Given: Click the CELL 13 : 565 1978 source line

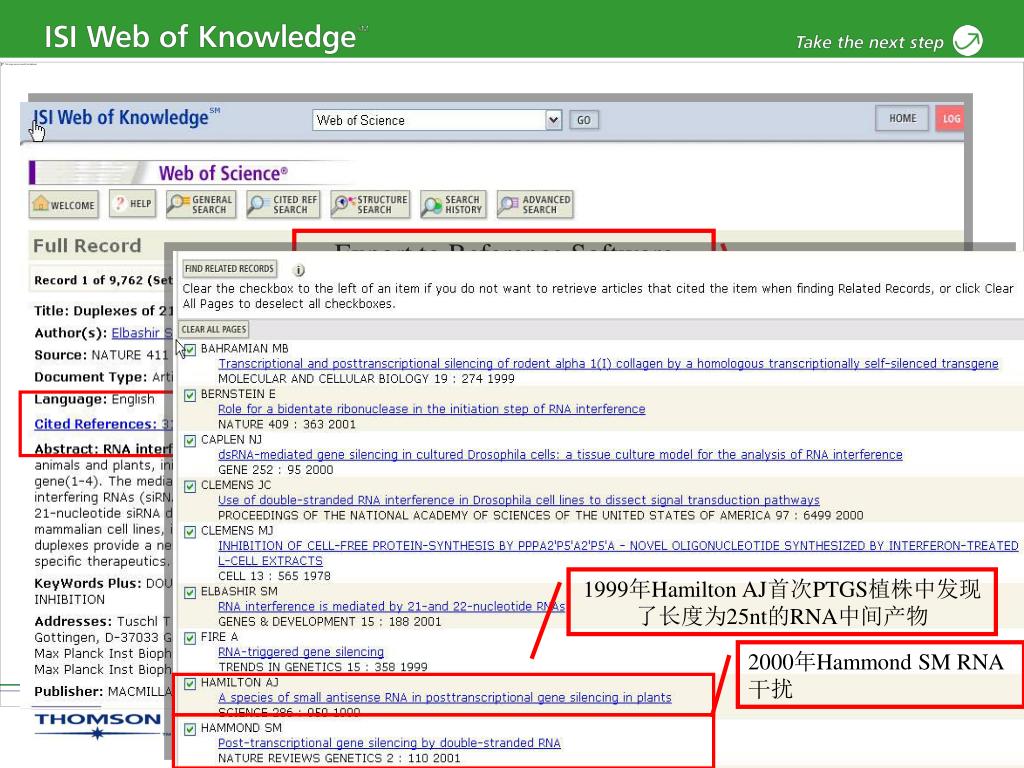Looking at the screenshot, I should point(274,576).
